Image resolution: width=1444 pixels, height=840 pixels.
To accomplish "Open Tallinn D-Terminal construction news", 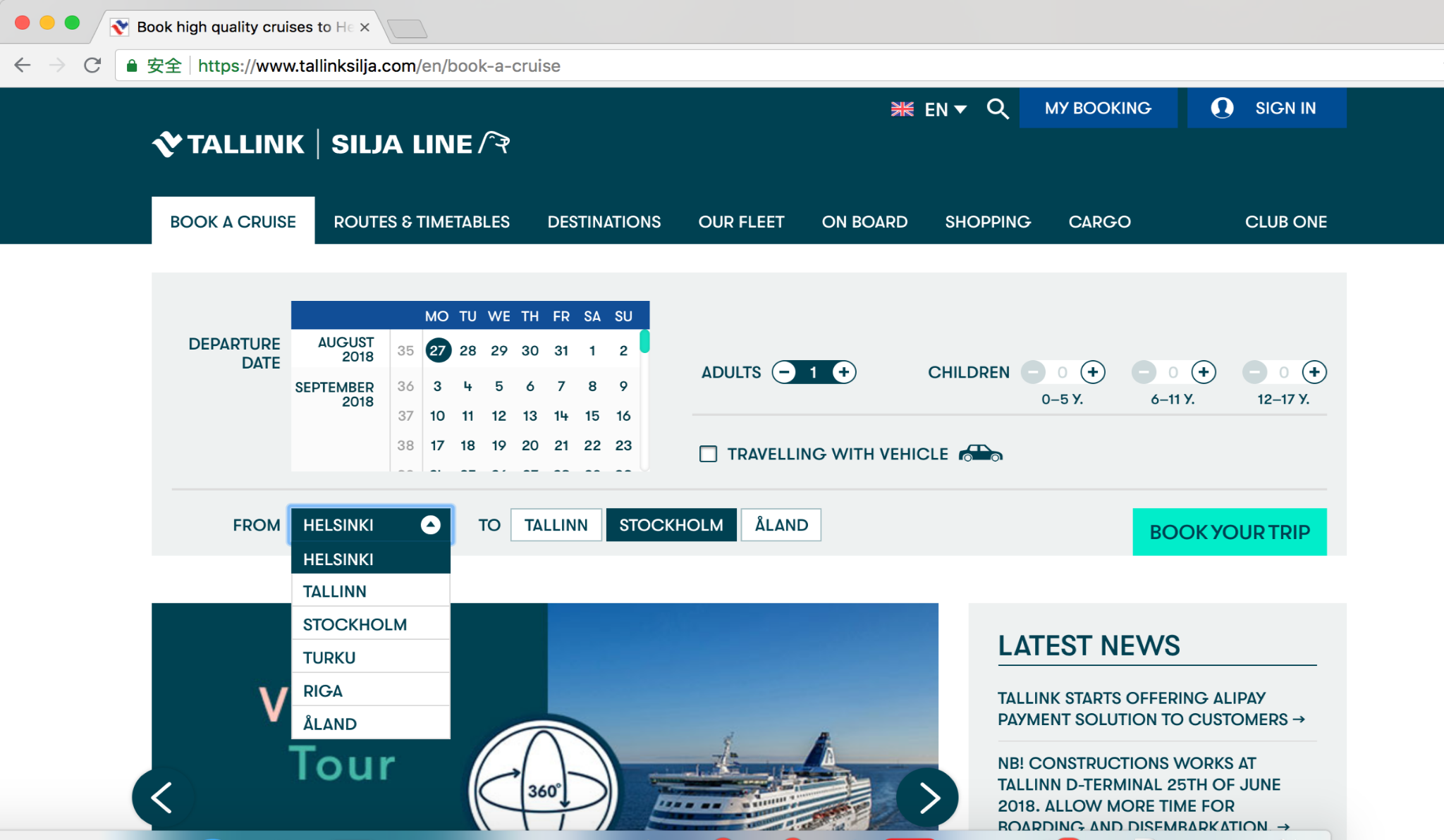I will [x=1144, y=795].
